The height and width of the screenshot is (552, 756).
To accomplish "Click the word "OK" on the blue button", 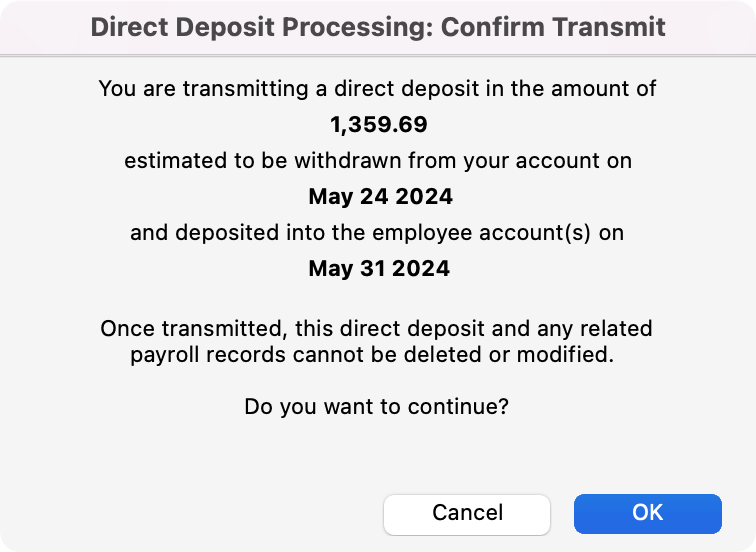I will [x=647, y=513].
